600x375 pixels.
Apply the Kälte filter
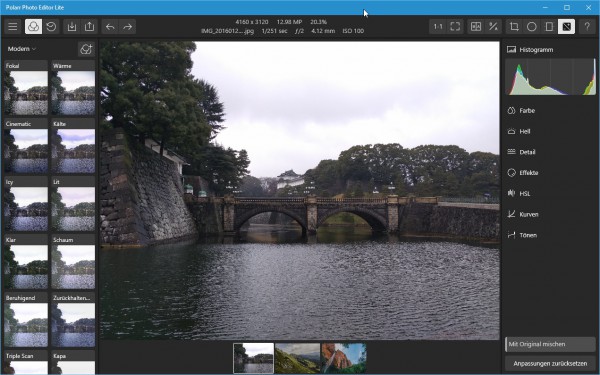tap(73, 147)
